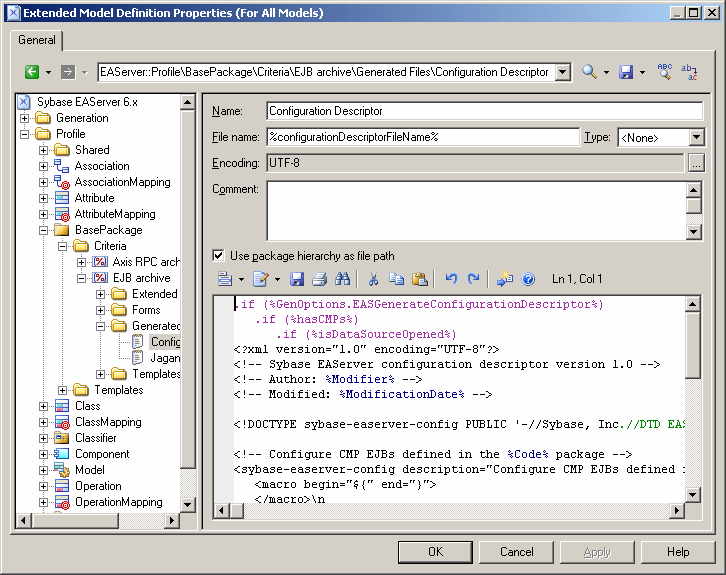Click the code editor Save icon
Image resolution: width=726 pixels, height=575 pixels.
pyautogui.click(x=297, y=279)
